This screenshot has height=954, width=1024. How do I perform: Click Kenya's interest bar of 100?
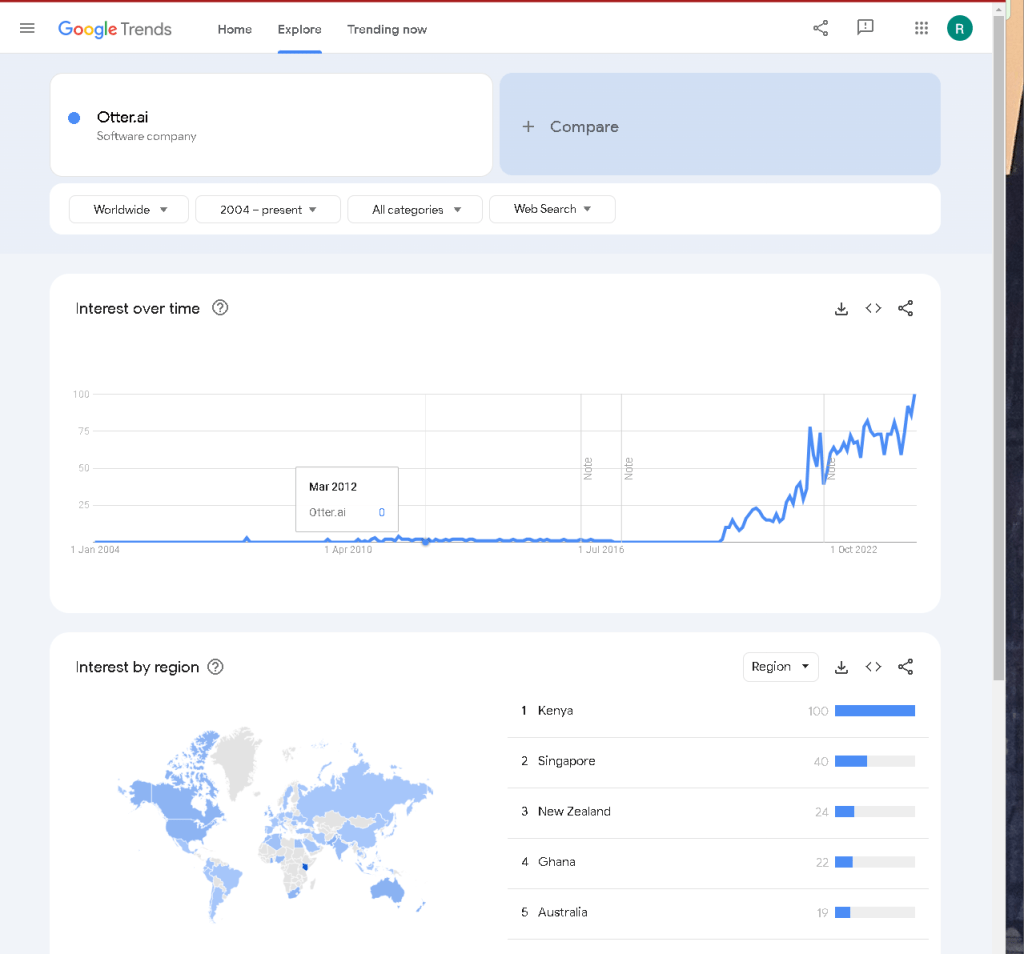874,710
